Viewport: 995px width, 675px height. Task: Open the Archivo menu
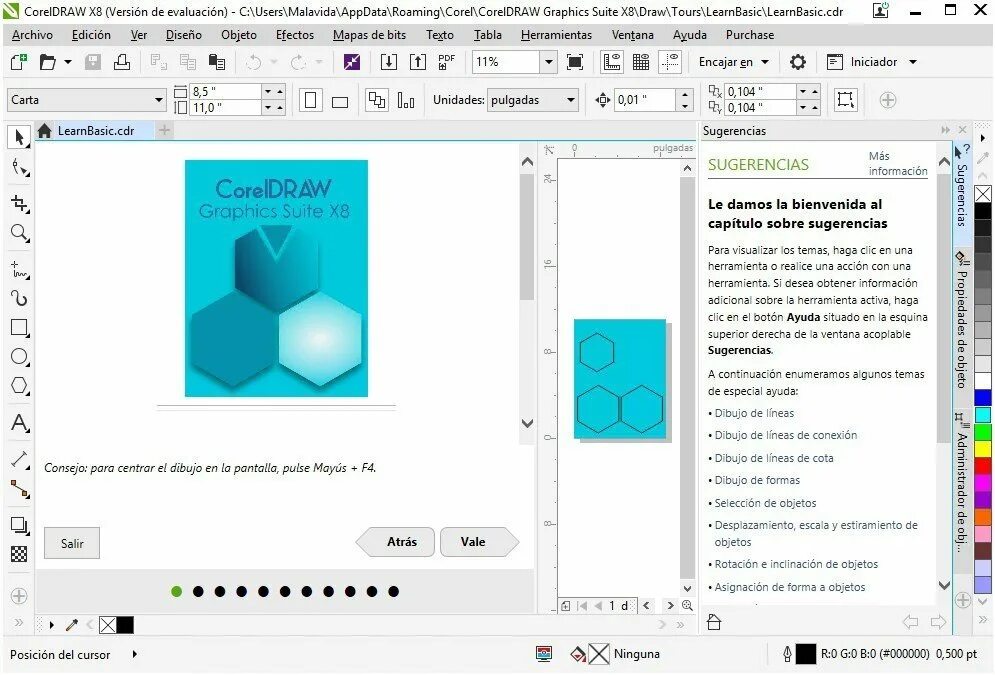[32, 35]
